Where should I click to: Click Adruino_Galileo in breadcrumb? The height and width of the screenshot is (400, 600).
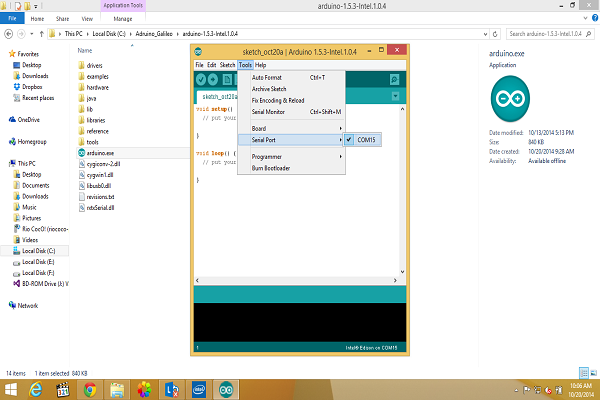[x=154, y=34]
